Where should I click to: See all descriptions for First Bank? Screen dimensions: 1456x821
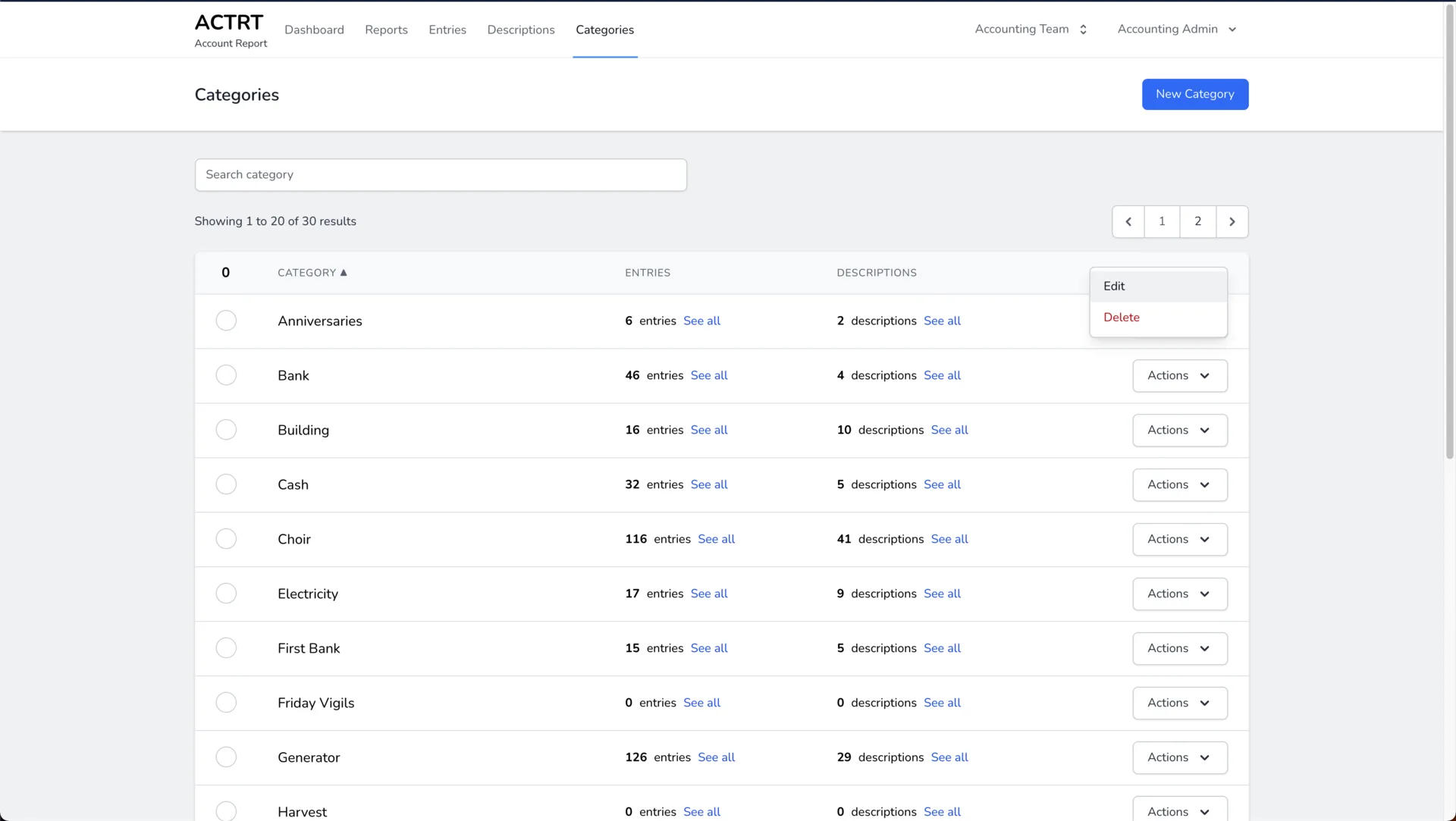942,648
